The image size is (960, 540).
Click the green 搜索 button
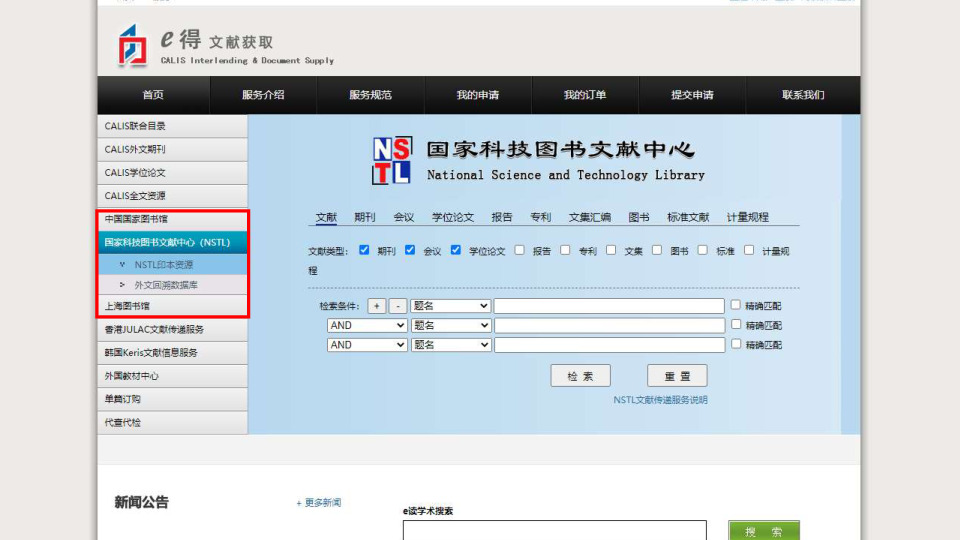[x=764, y=531]
